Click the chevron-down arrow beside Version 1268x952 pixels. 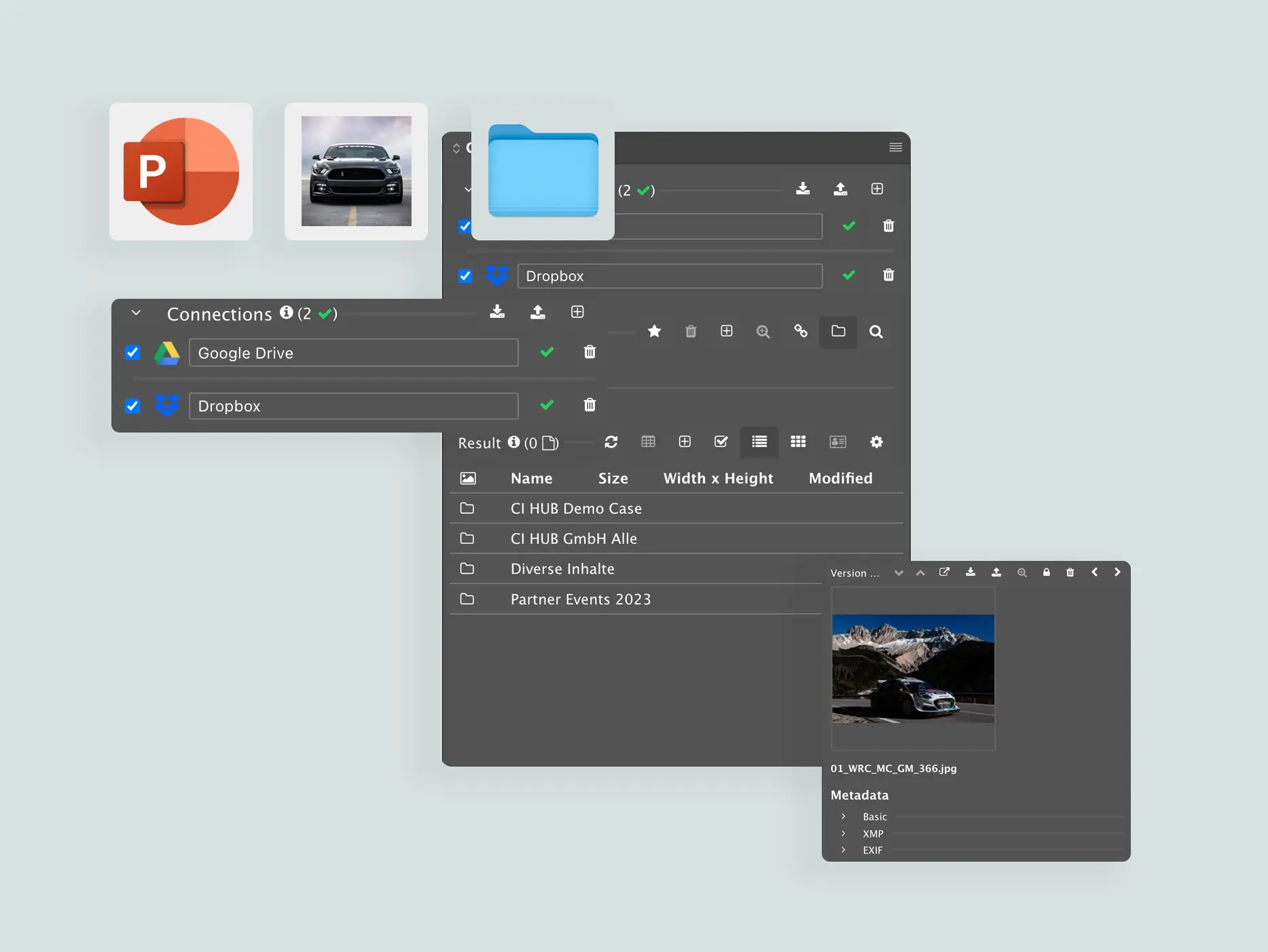click(899, 573)
